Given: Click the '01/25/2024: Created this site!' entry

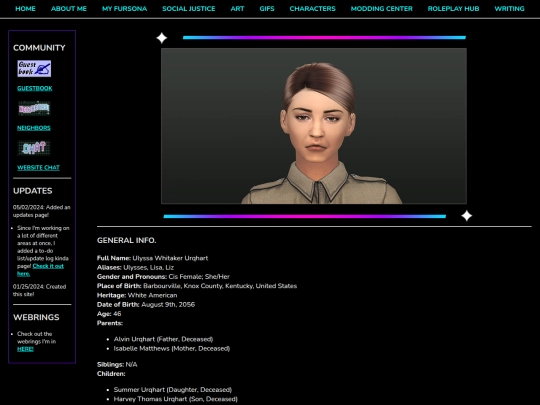Looking at the screenshot, I should tap(40, 290).
